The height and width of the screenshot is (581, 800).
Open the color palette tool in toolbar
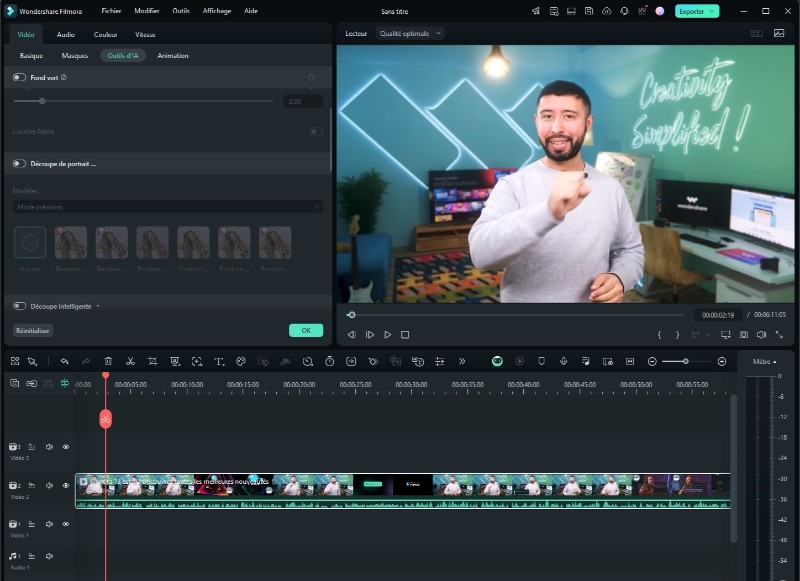(x=241, y=362)
